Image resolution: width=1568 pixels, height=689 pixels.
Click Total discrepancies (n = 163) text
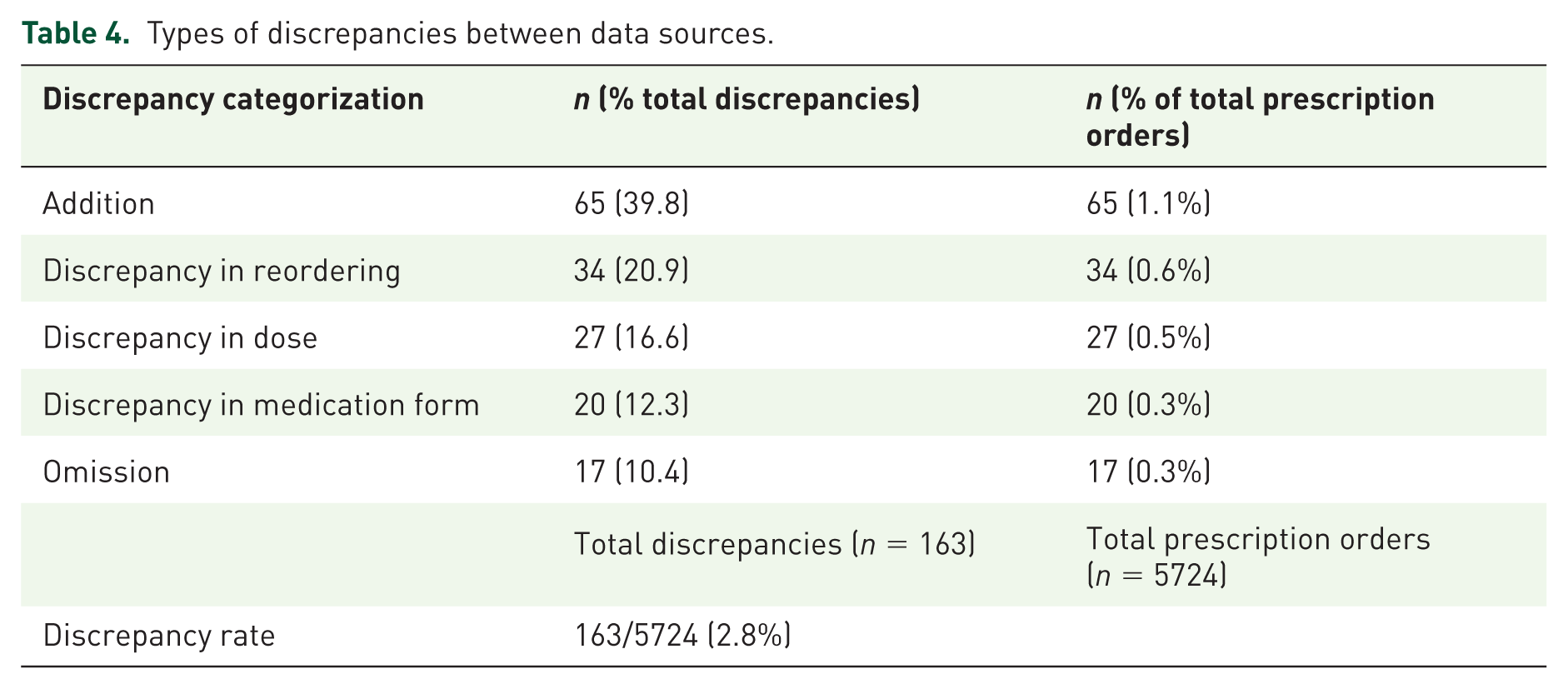(x=775, y=544)
